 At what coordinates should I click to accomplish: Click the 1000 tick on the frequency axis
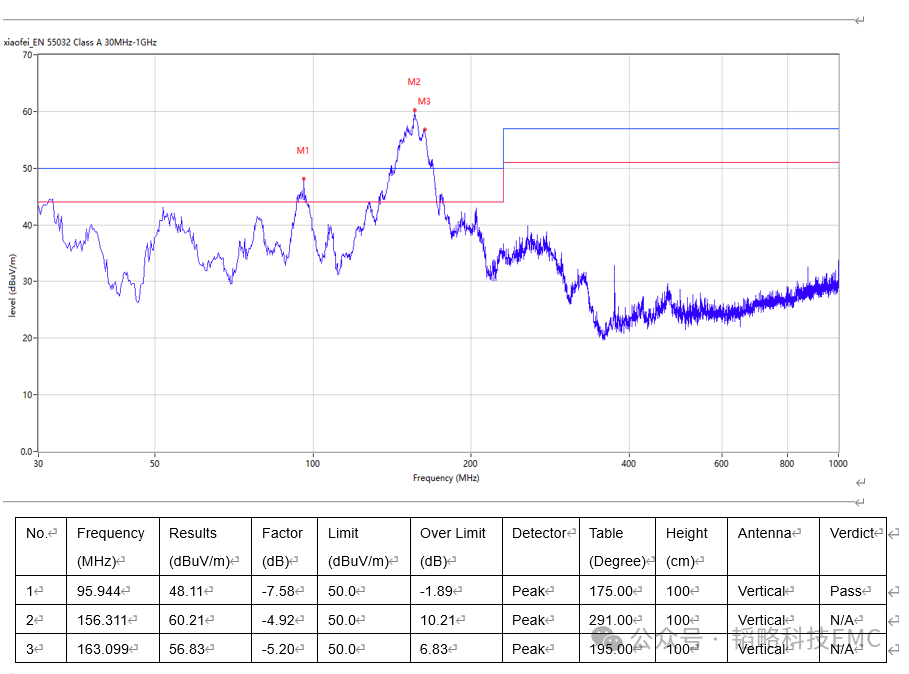pyautogui.click(x=837, y=464)
